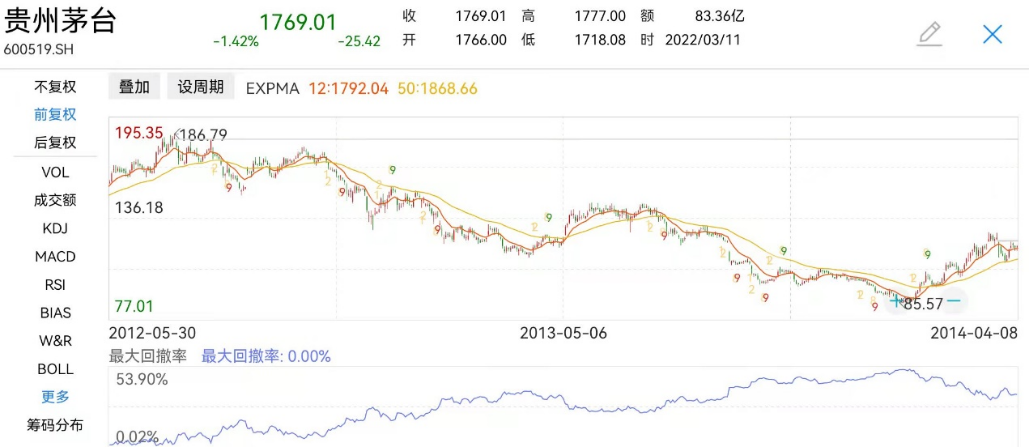Switch to the MACD indicator

(x=55, y=257)
